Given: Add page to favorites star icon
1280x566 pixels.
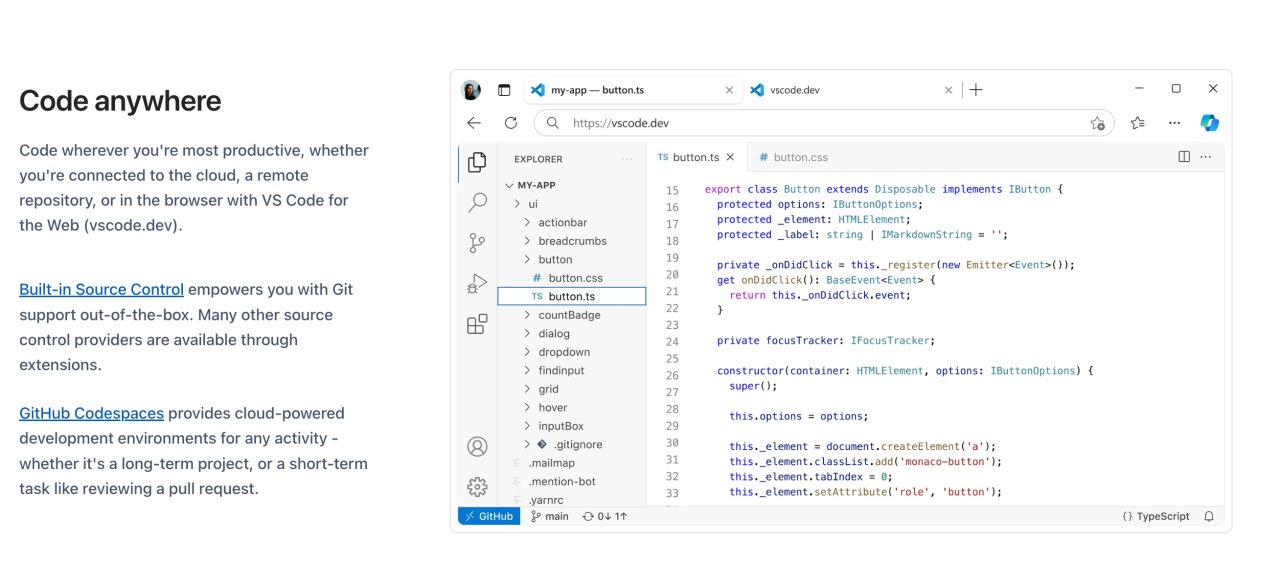Looking at the screenshot, I should point(1097,123).
